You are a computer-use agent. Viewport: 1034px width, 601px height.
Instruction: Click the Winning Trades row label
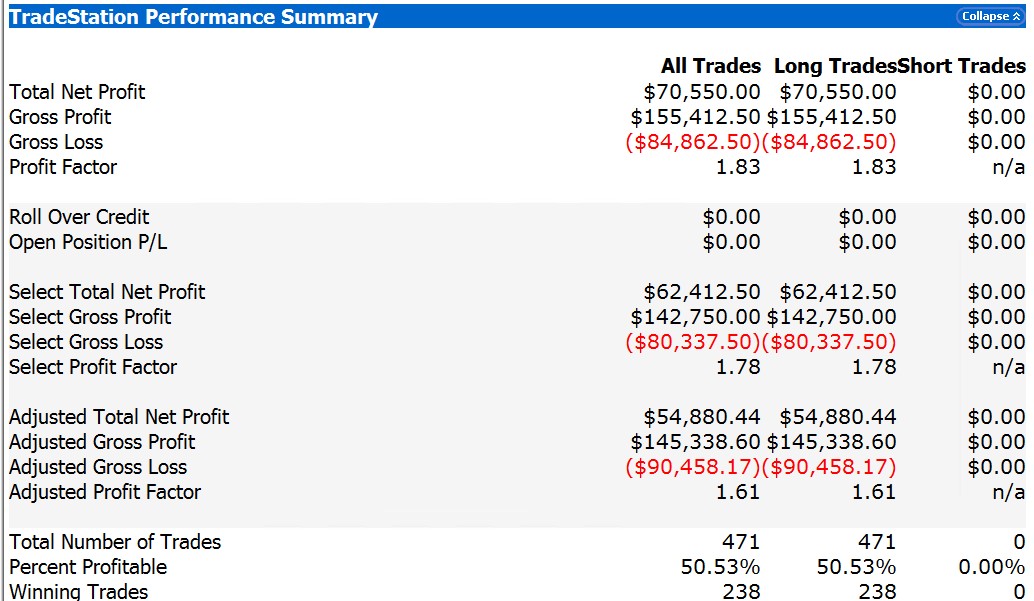pos(78,591)
